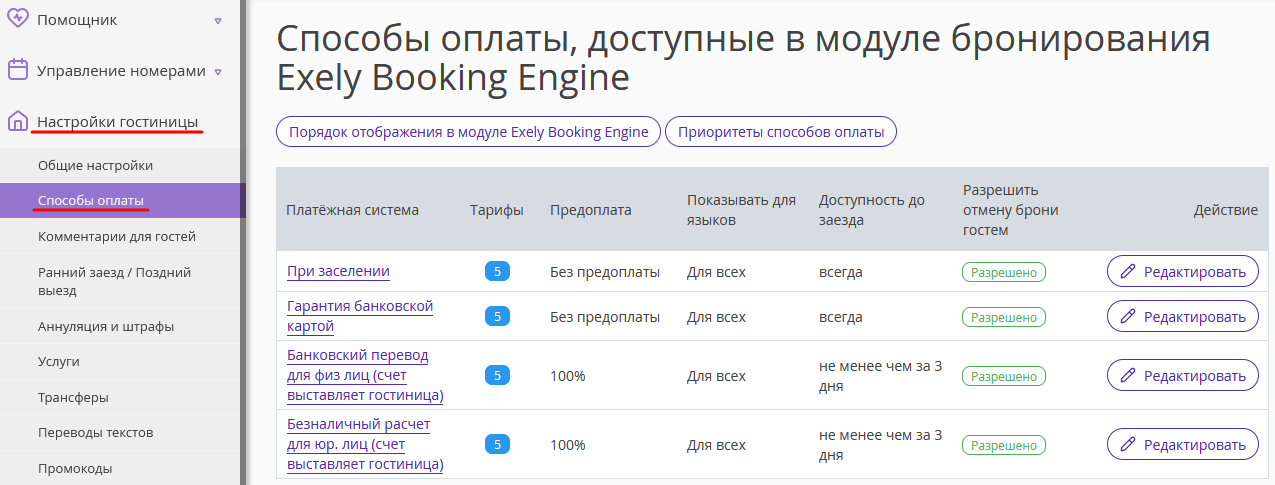Image resolution: width=1275 pixels, height=485 pixels.
Task: Open Банковский перевод для физ лиц link
Action: click(365, 375)
